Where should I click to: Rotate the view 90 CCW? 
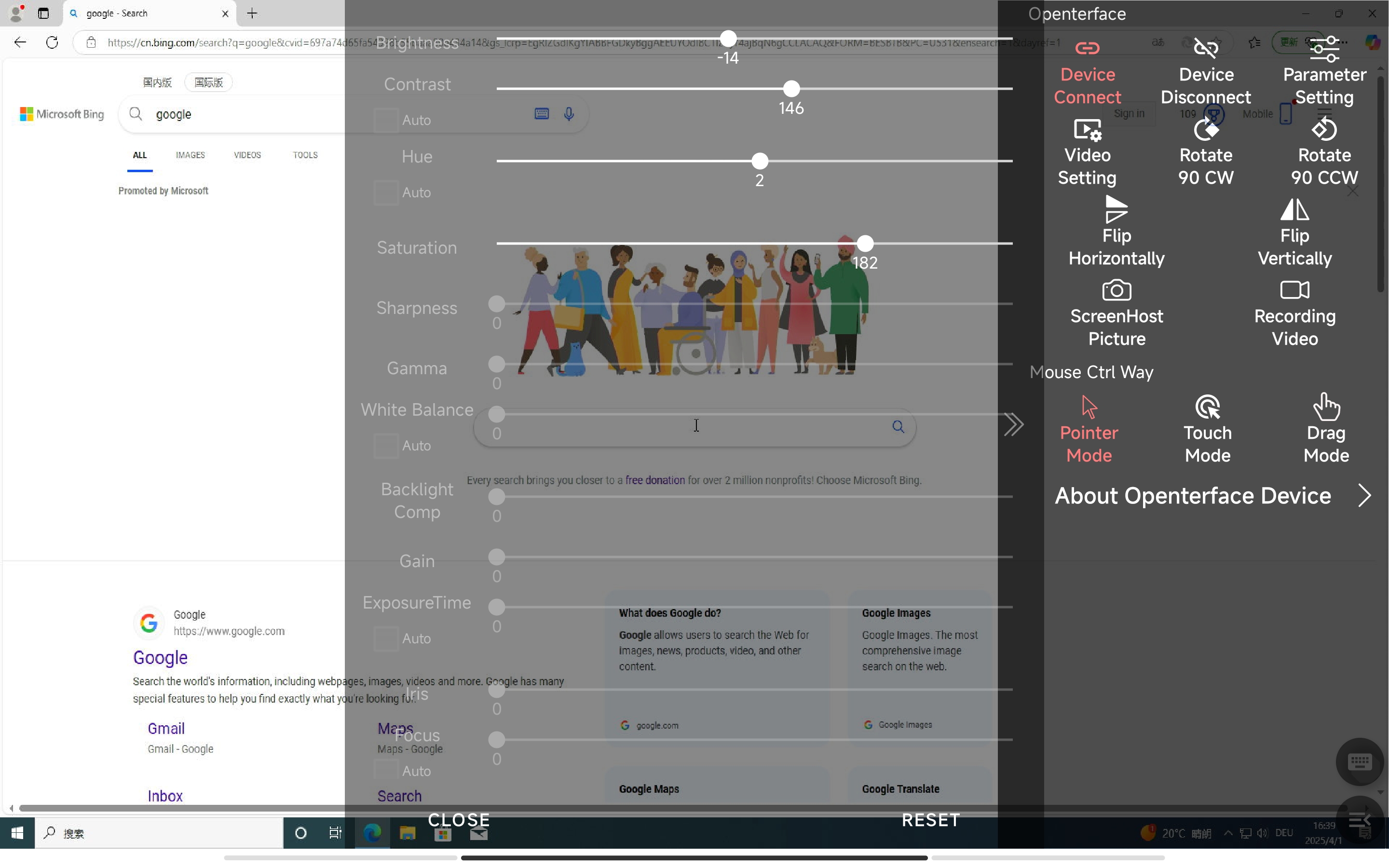pos(1324,130)
